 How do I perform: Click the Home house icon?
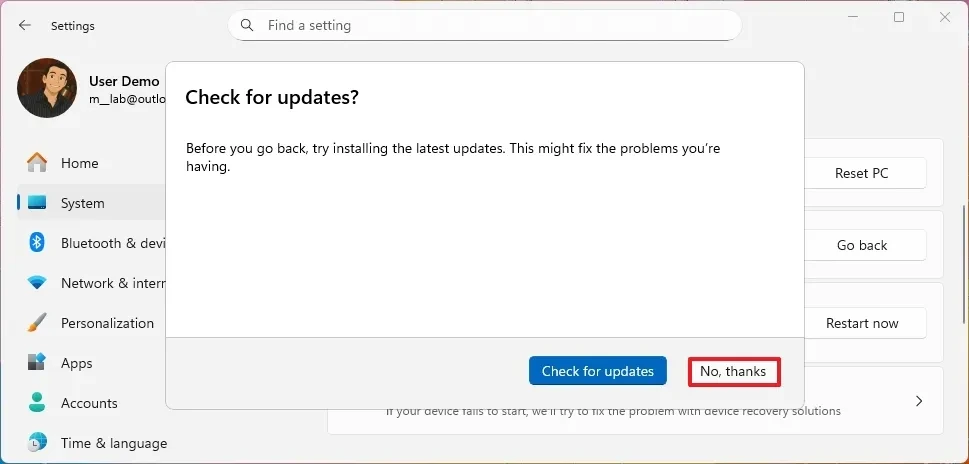(37, 163)
